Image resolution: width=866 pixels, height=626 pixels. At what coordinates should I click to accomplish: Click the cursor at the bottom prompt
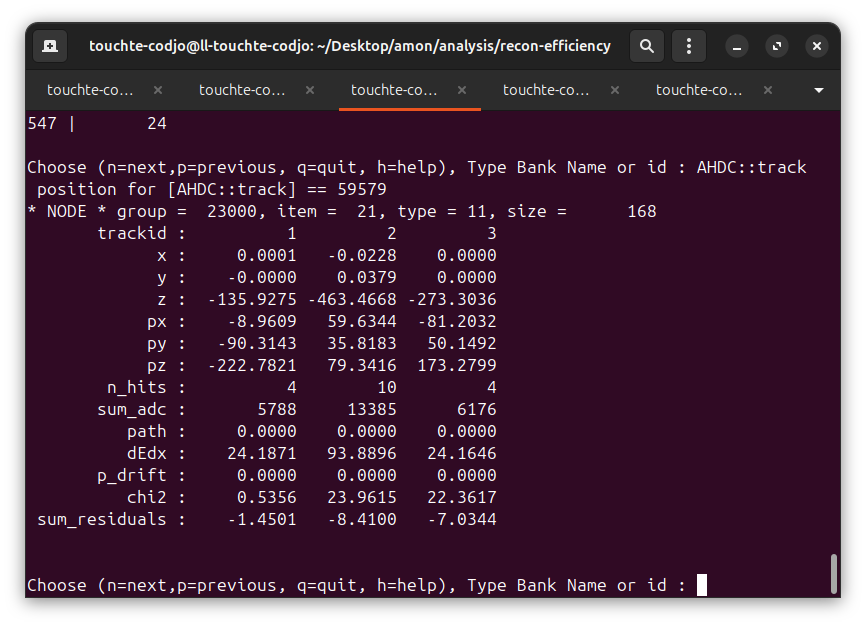point(701,585)
